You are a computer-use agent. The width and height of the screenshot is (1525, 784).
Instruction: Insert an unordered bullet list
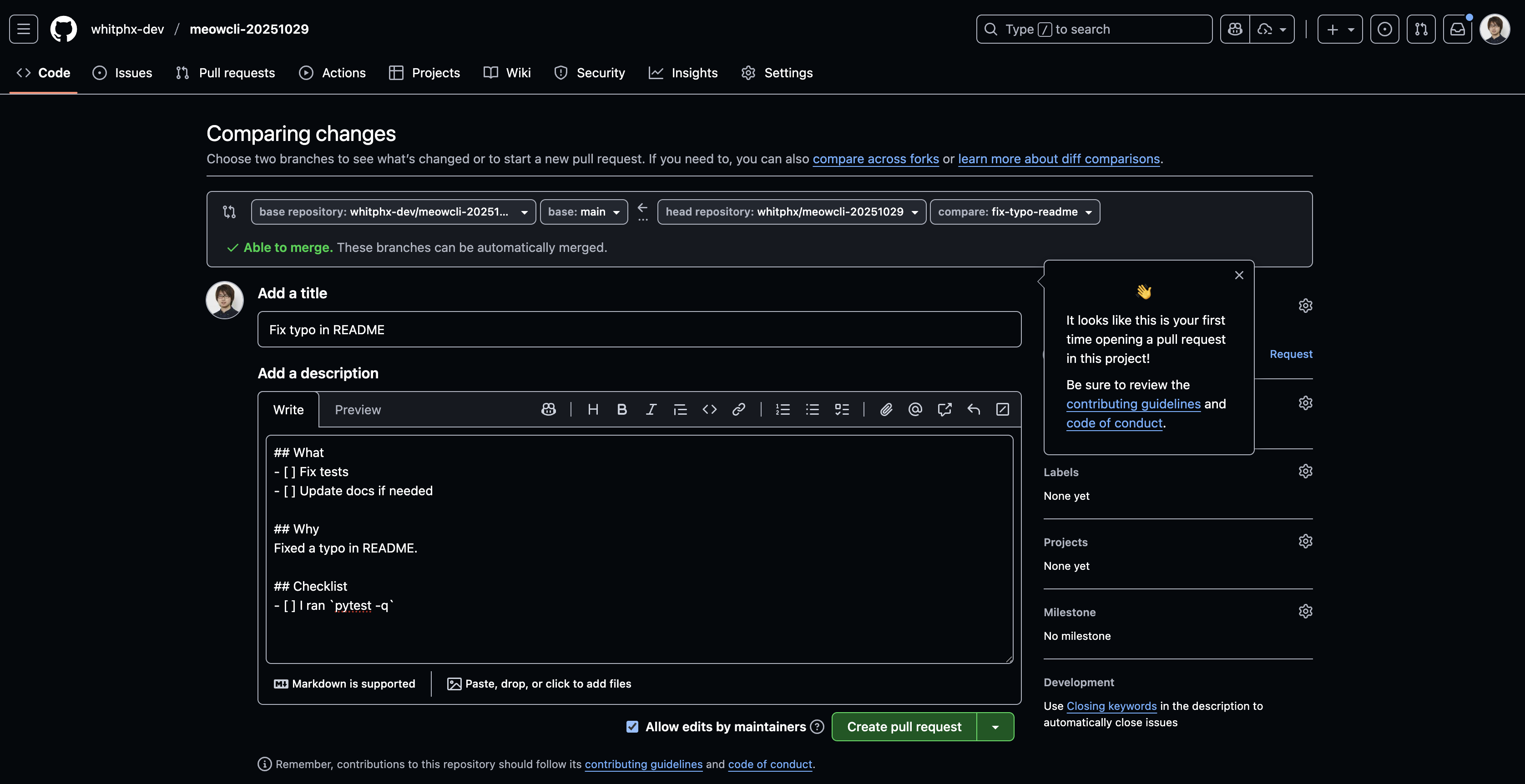coord(812,409)
